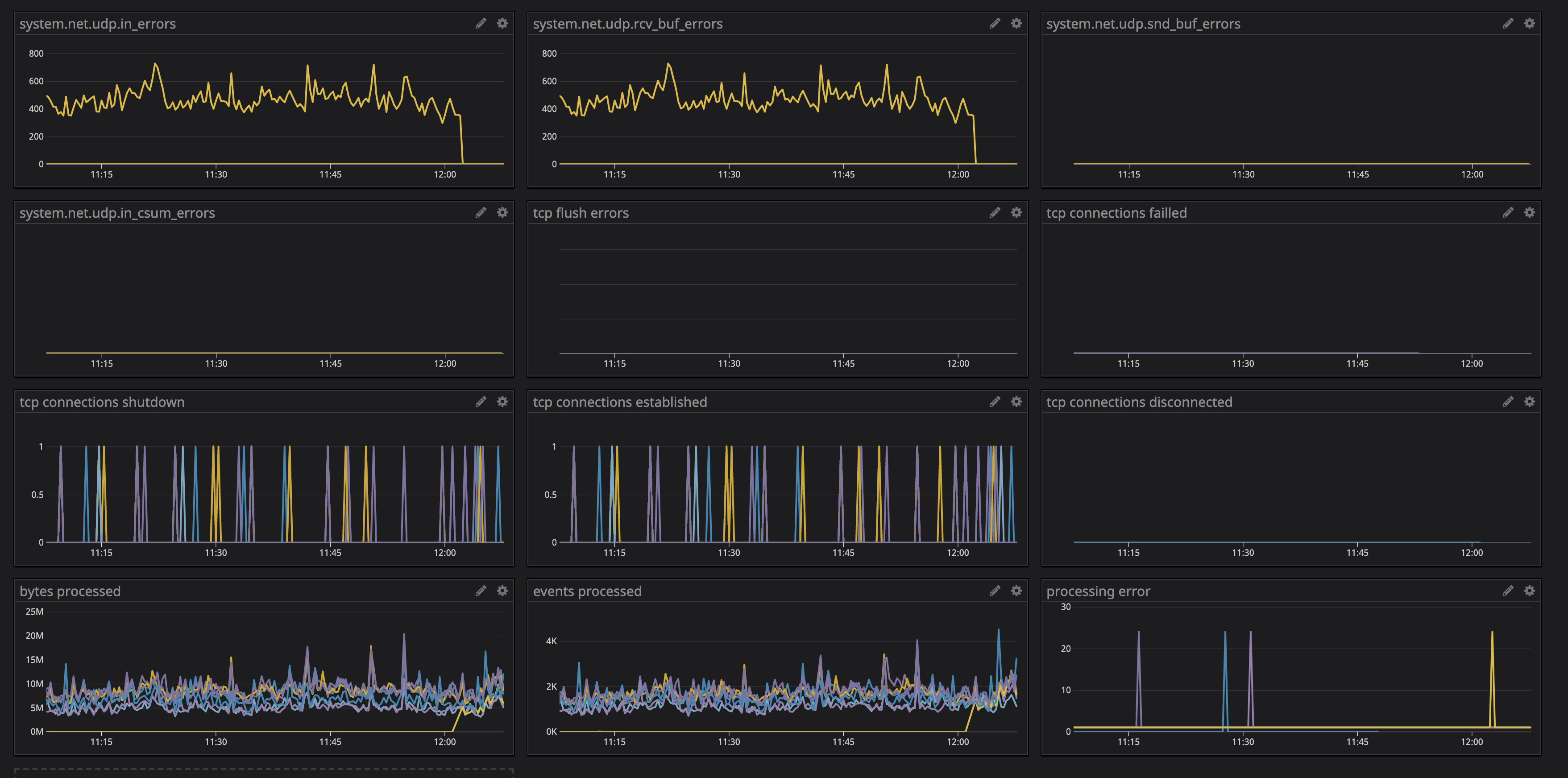The width and height of the screenshot is (1568, 778).
Task: Open settings gear for system.net.udp.rcv_buf_errors
Action: 1016,23
